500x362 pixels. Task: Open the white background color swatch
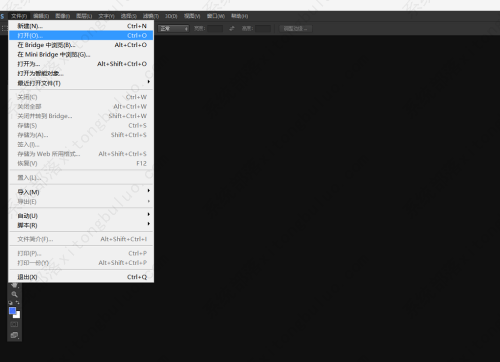pyautogui.click(x=17, y=315)
